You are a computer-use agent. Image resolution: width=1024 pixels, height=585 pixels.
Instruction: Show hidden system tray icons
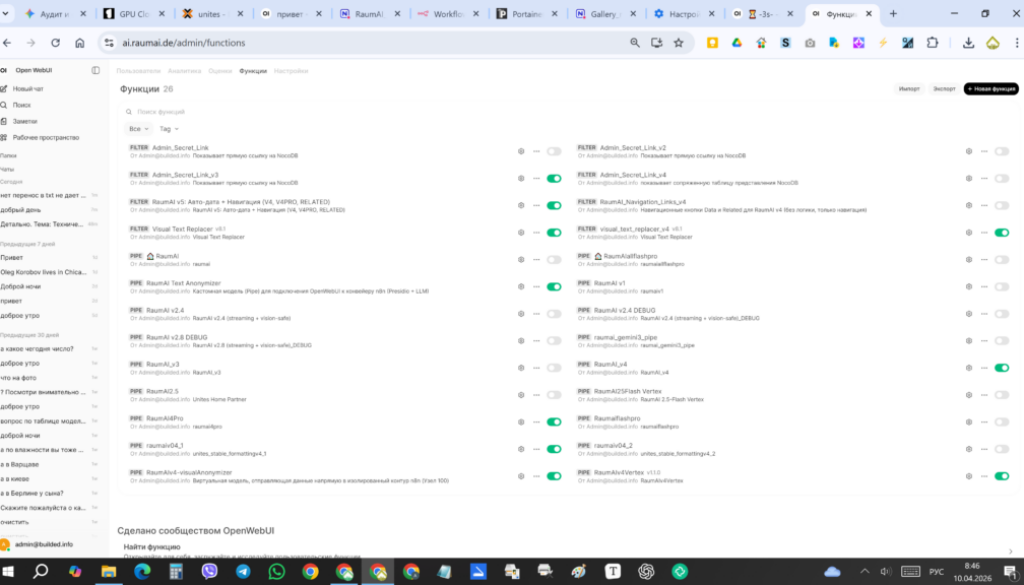pos(865,571)
